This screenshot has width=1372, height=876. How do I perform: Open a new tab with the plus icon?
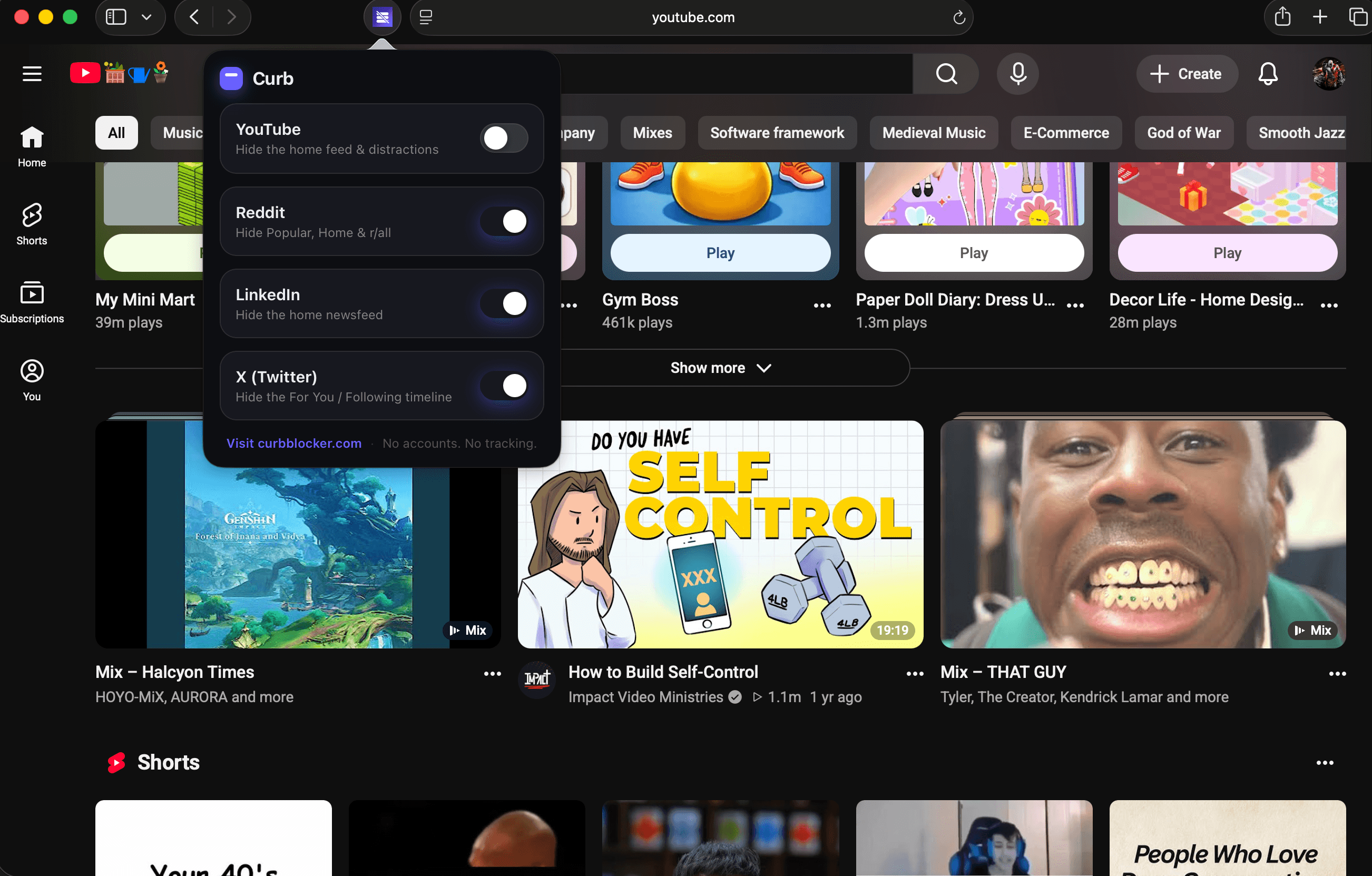[x=1320, y=17]
